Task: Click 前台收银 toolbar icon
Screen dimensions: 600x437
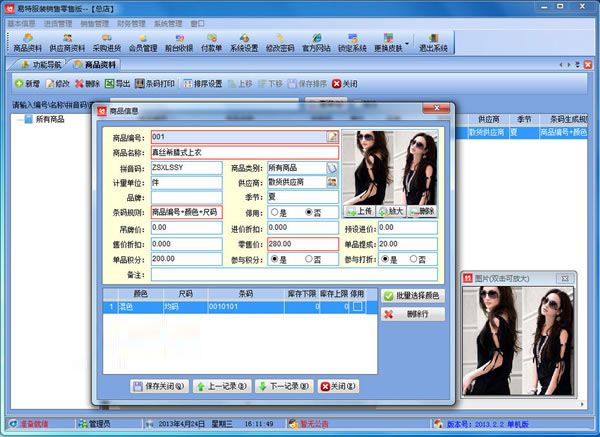Action: (x=179, y=41)
